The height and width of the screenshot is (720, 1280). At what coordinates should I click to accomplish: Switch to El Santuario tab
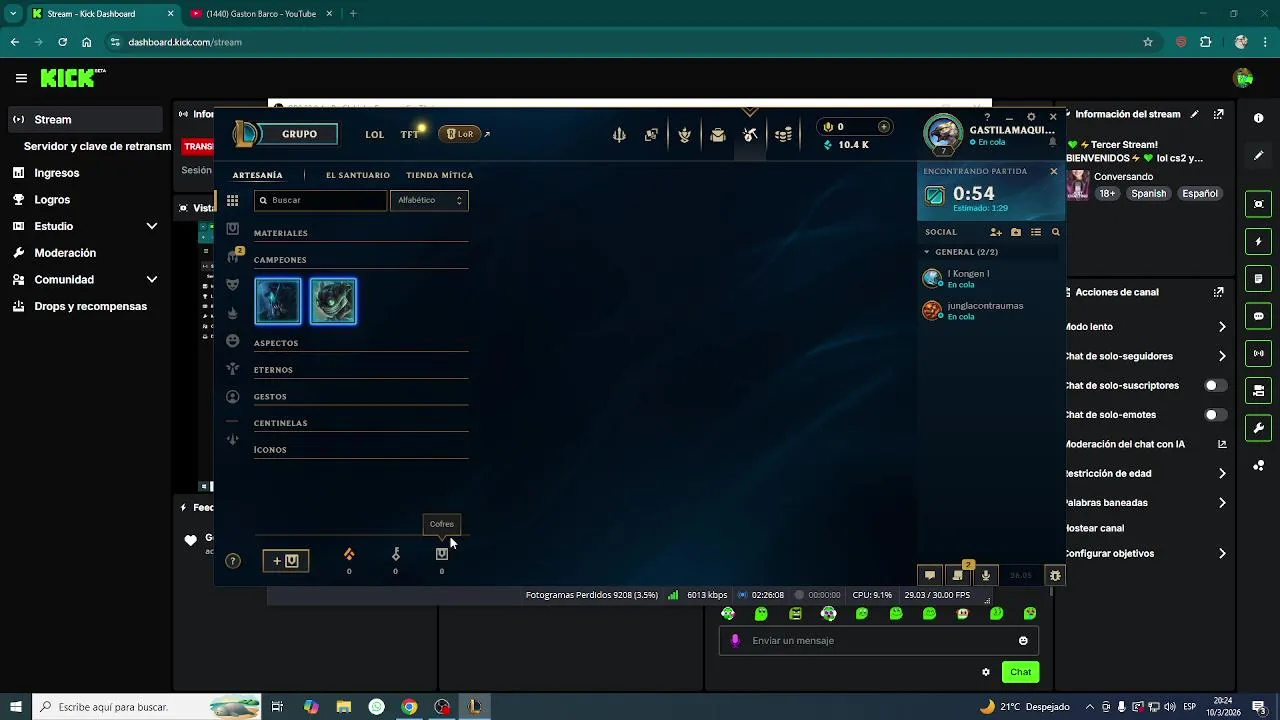pos(358,175)
